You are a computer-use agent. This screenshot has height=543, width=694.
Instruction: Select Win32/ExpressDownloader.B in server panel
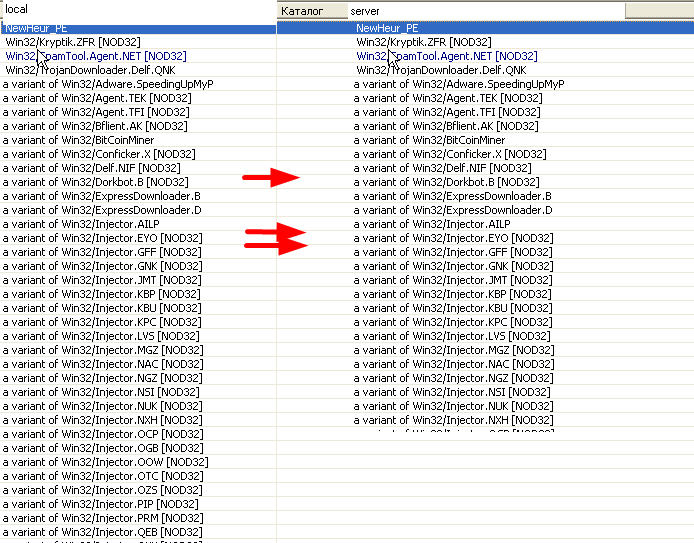coord(452,196)
